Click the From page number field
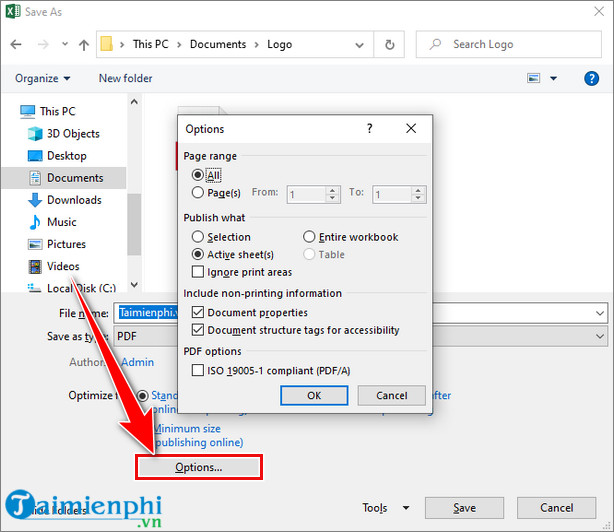The image size is (614, 532). (x=306, y=194)
